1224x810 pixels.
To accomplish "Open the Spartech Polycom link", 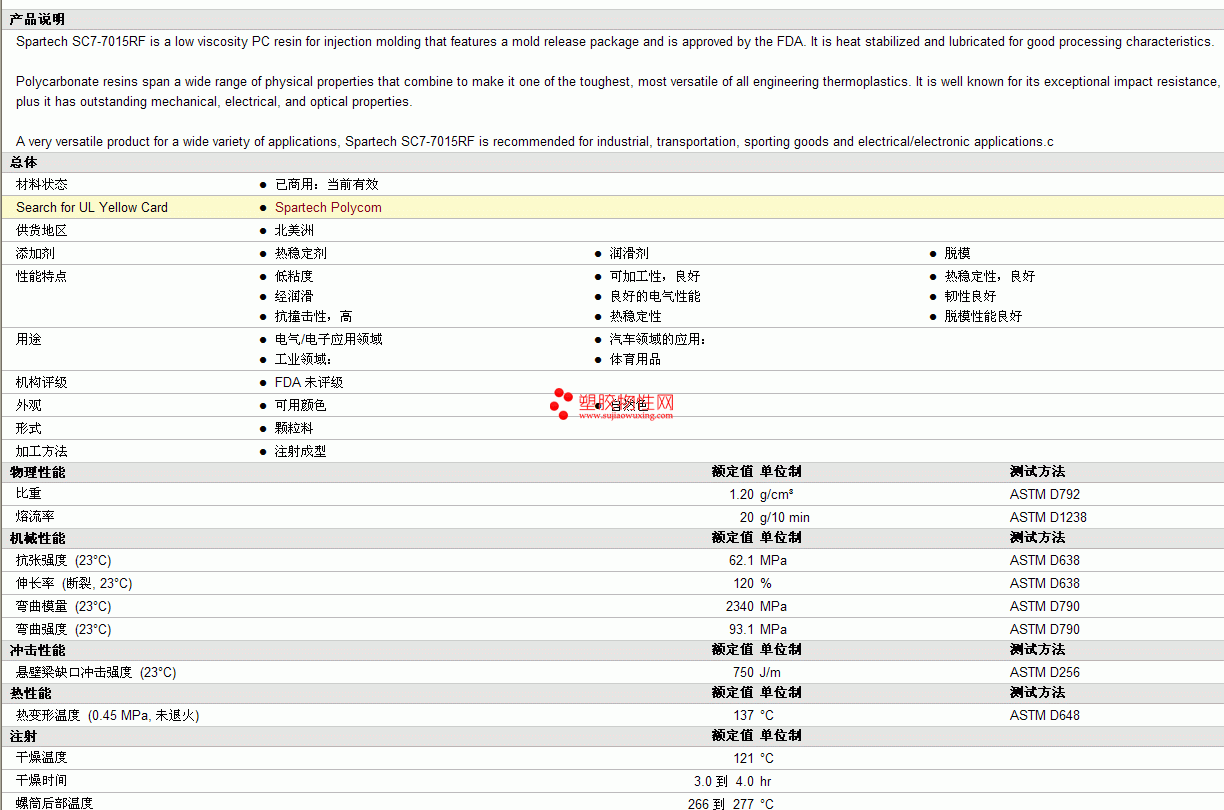I will (328, 207).
